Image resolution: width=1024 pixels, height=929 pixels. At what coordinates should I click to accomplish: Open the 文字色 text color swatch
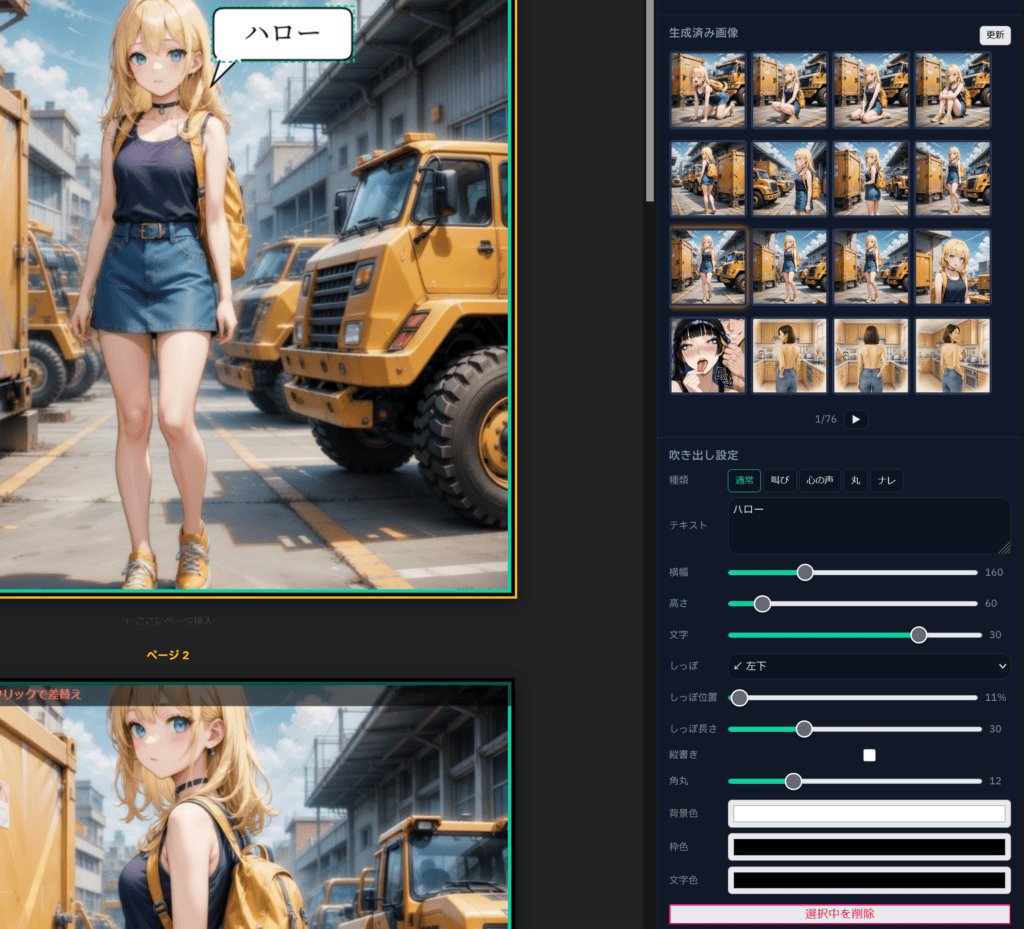[x=868, y=881]
